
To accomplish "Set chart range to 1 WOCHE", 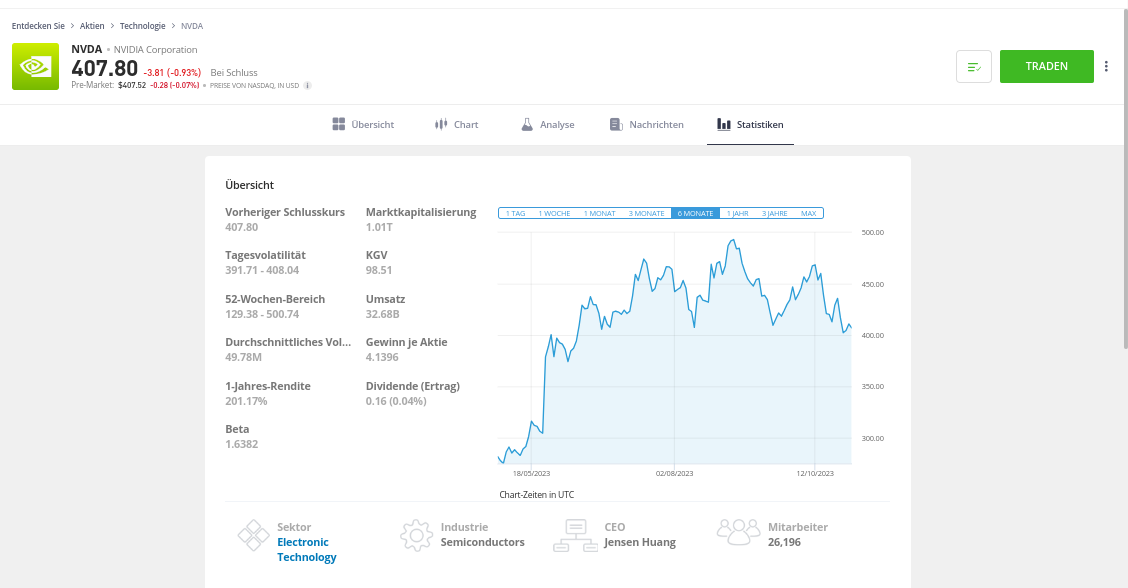I will tap(555, 213).
